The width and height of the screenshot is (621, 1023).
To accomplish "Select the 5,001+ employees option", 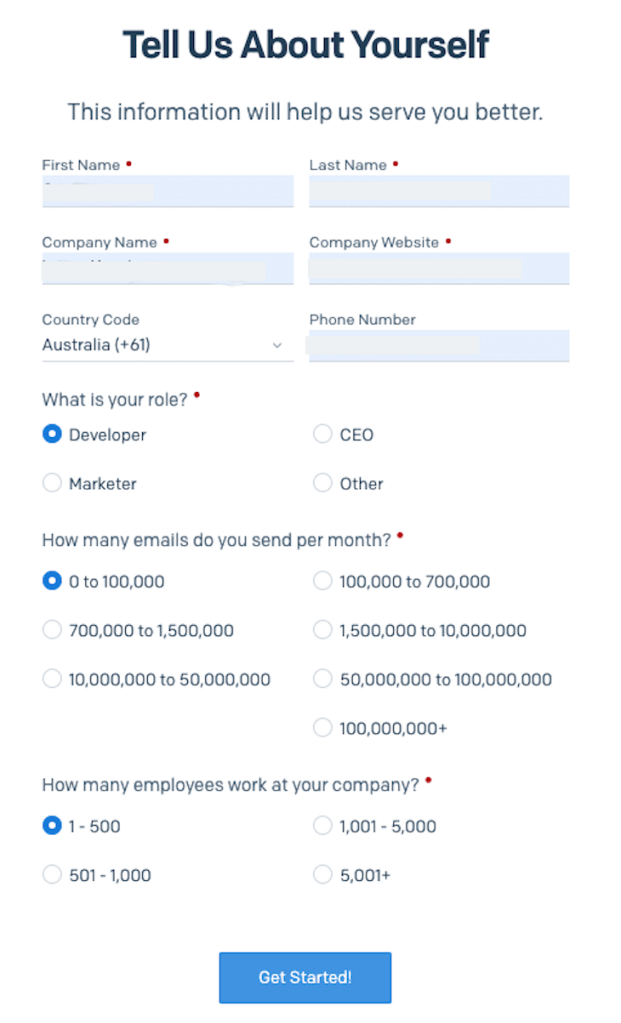I will tap(322, 875).
